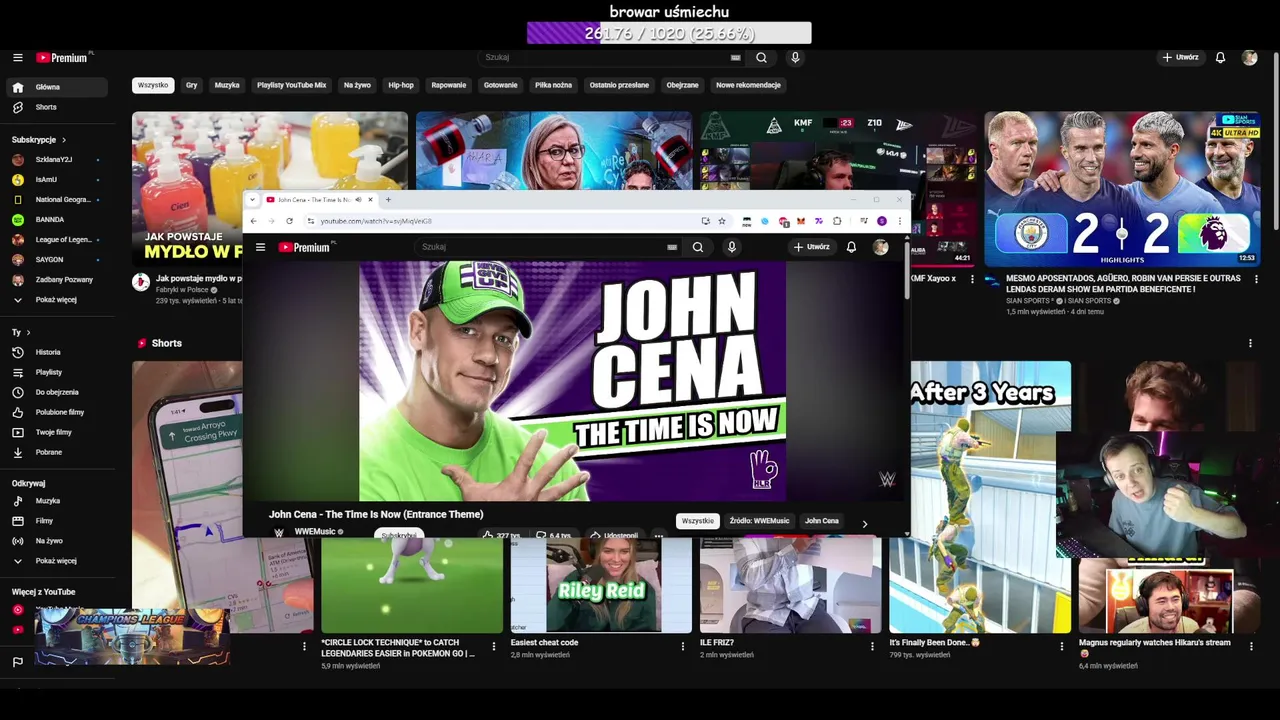The height and width of the screenshot is (720, 1280).
Task: Mute the John Cena tab via speaker icon
Action: coord(358,200)
